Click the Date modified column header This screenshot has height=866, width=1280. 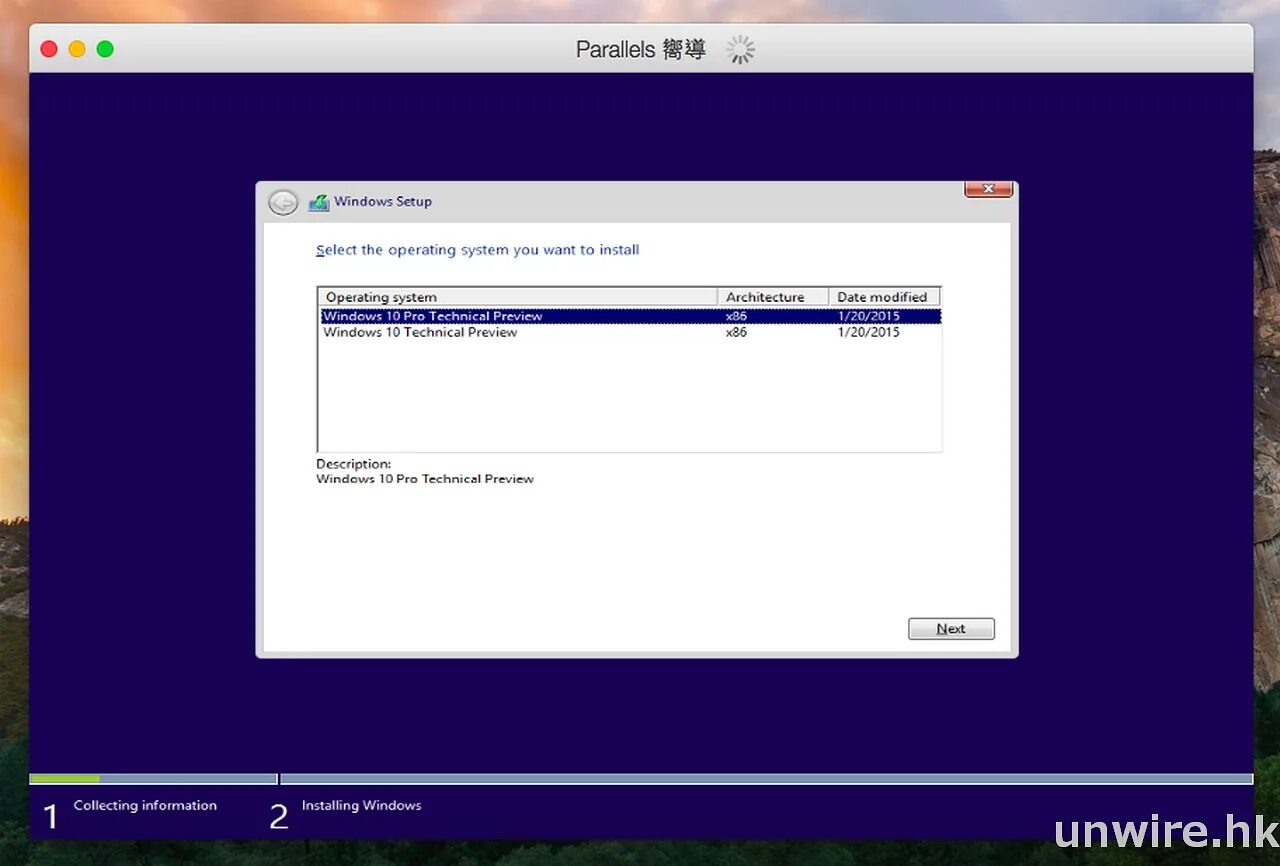click(884, 297)
